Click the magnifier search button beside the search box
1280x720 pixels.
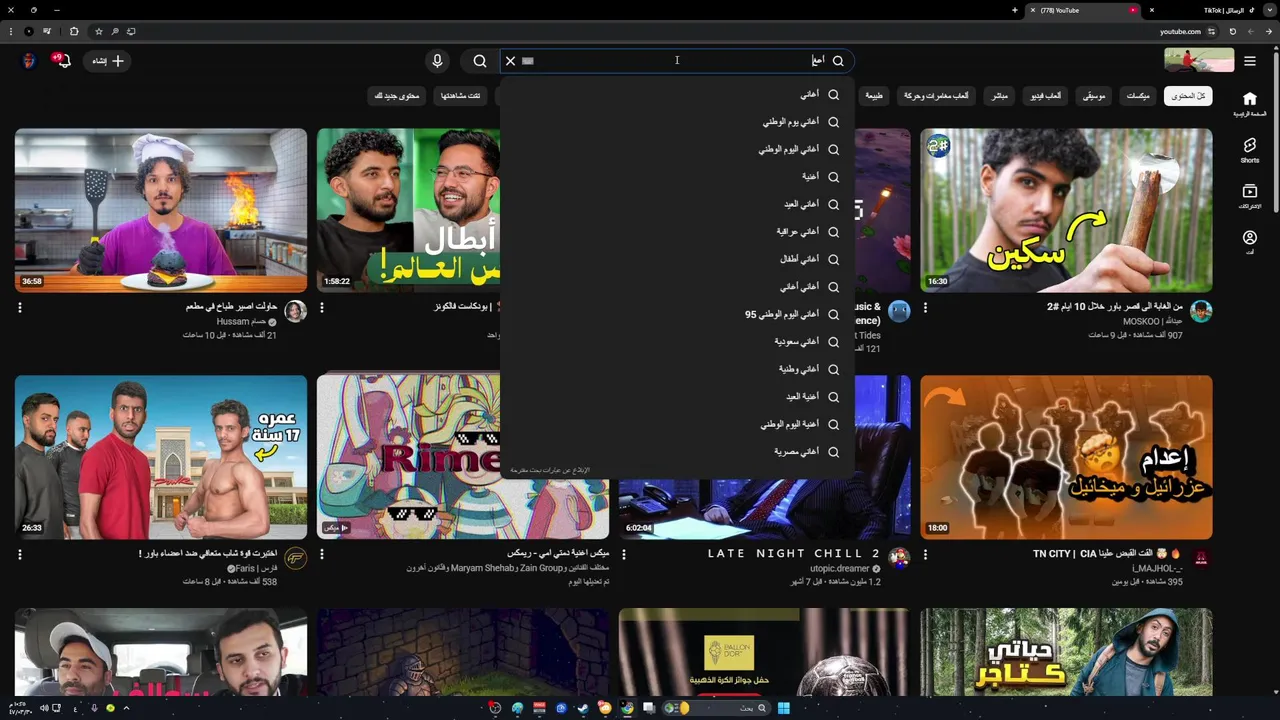pyautogui.click(x=480, y=61)
